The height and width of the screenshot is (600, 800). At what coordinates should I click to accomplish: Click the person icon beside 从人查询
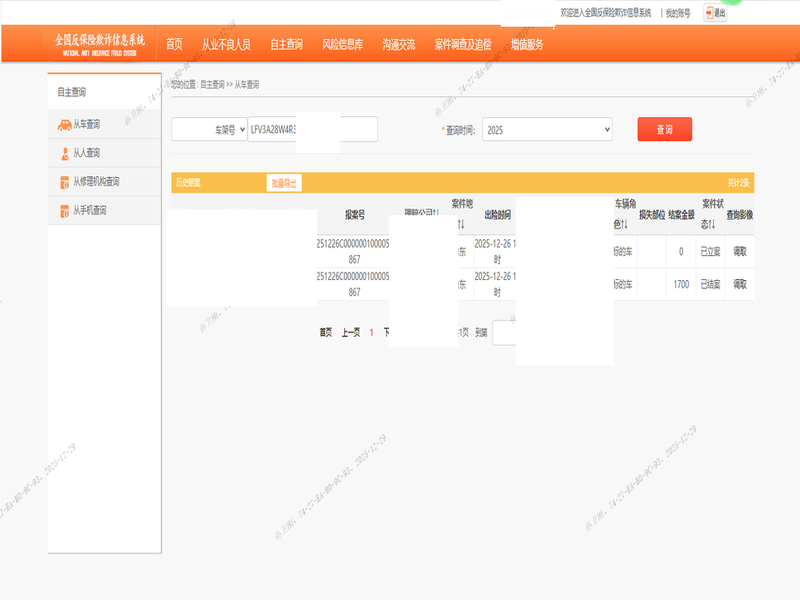coord(65,154)
